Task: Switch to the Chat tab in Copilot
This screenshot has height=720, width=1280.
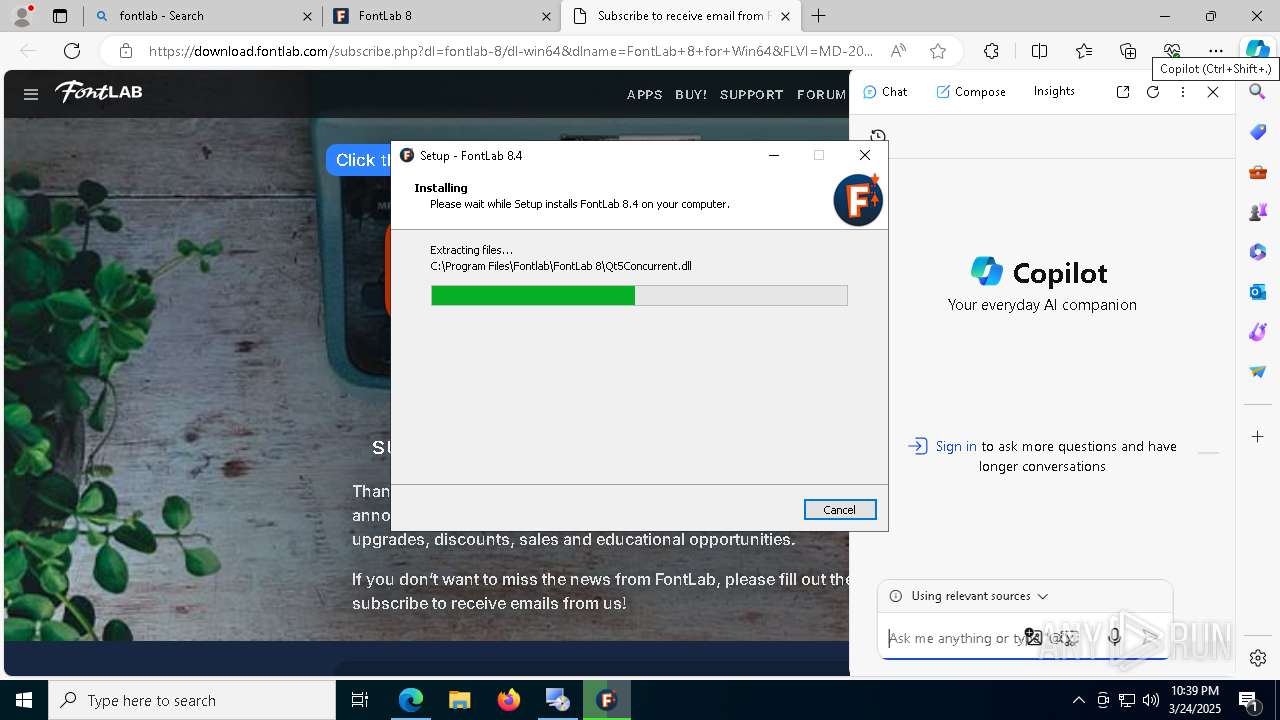Action: 885,92
